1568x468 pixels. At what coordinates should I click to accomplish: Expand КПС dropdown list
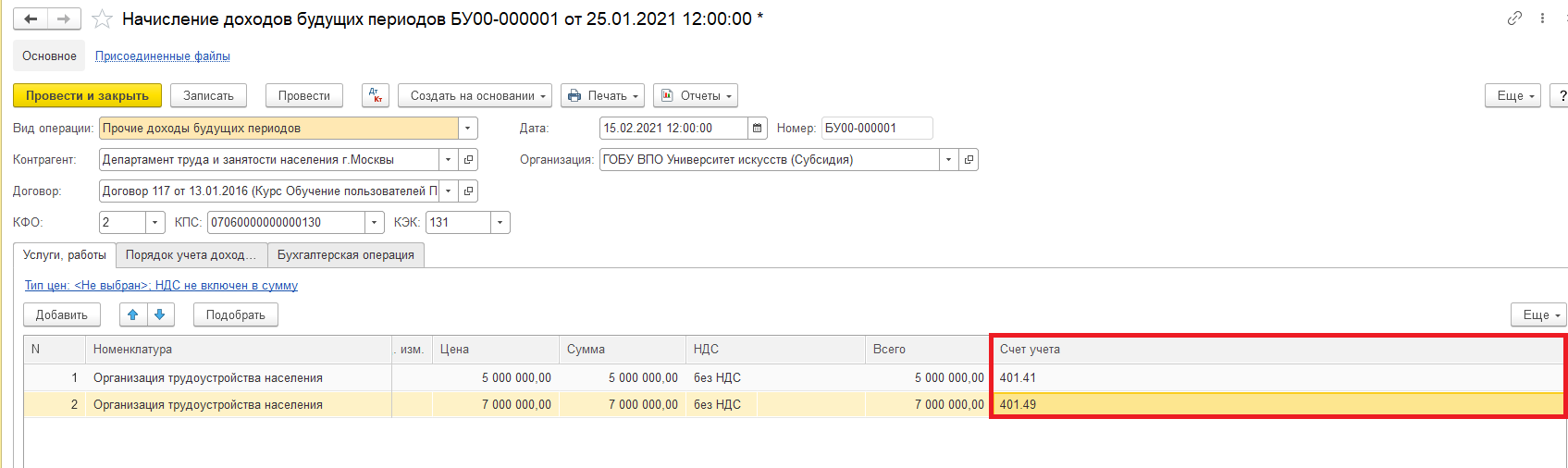374,222
